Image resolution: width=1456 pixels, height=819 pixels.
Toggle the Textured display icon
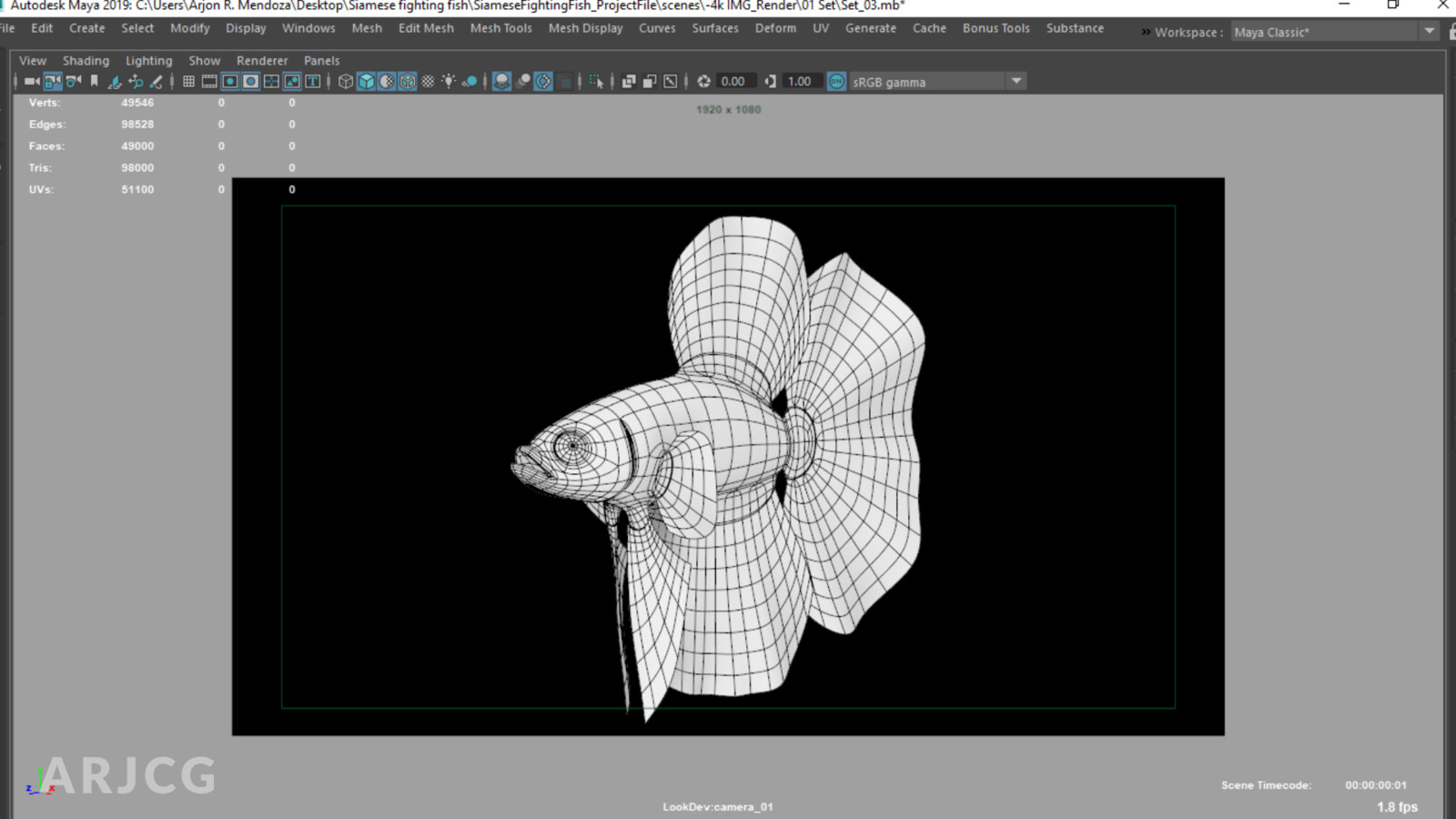(x=428, y=81)
